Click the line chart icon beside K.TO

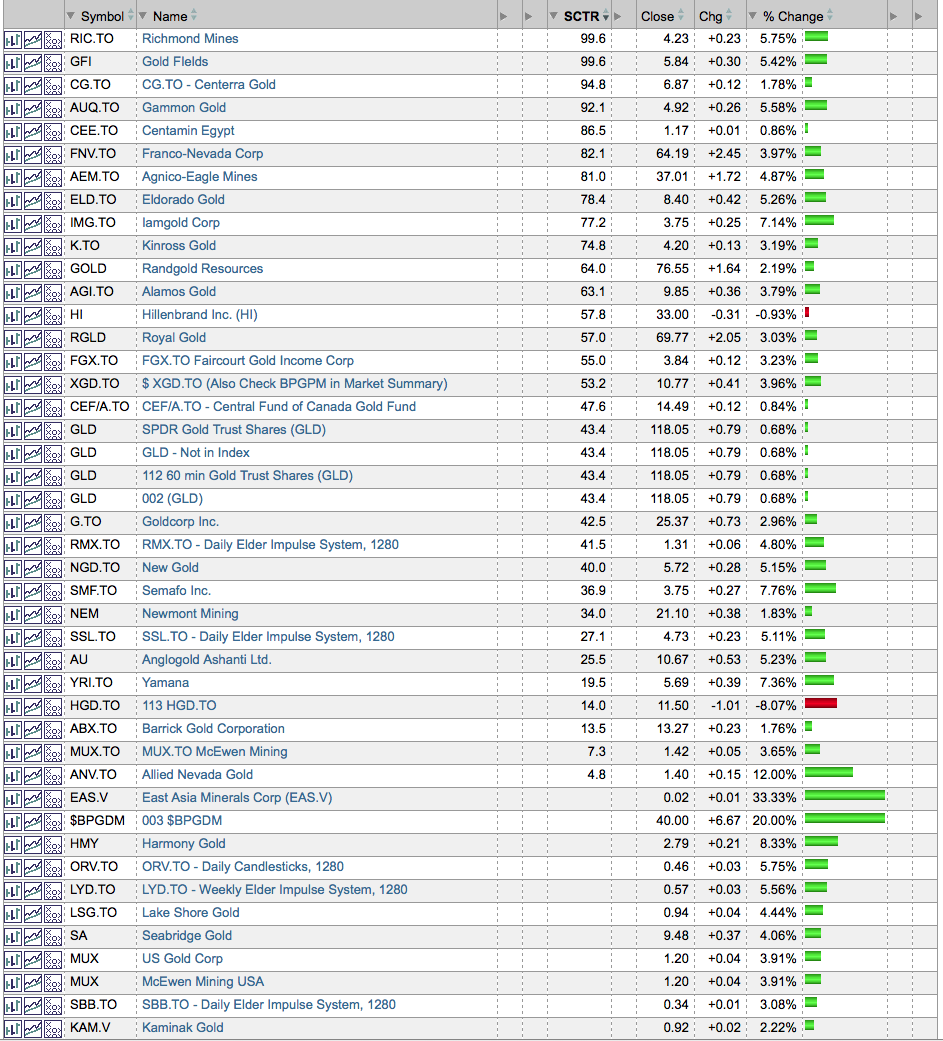click(33, 247)
